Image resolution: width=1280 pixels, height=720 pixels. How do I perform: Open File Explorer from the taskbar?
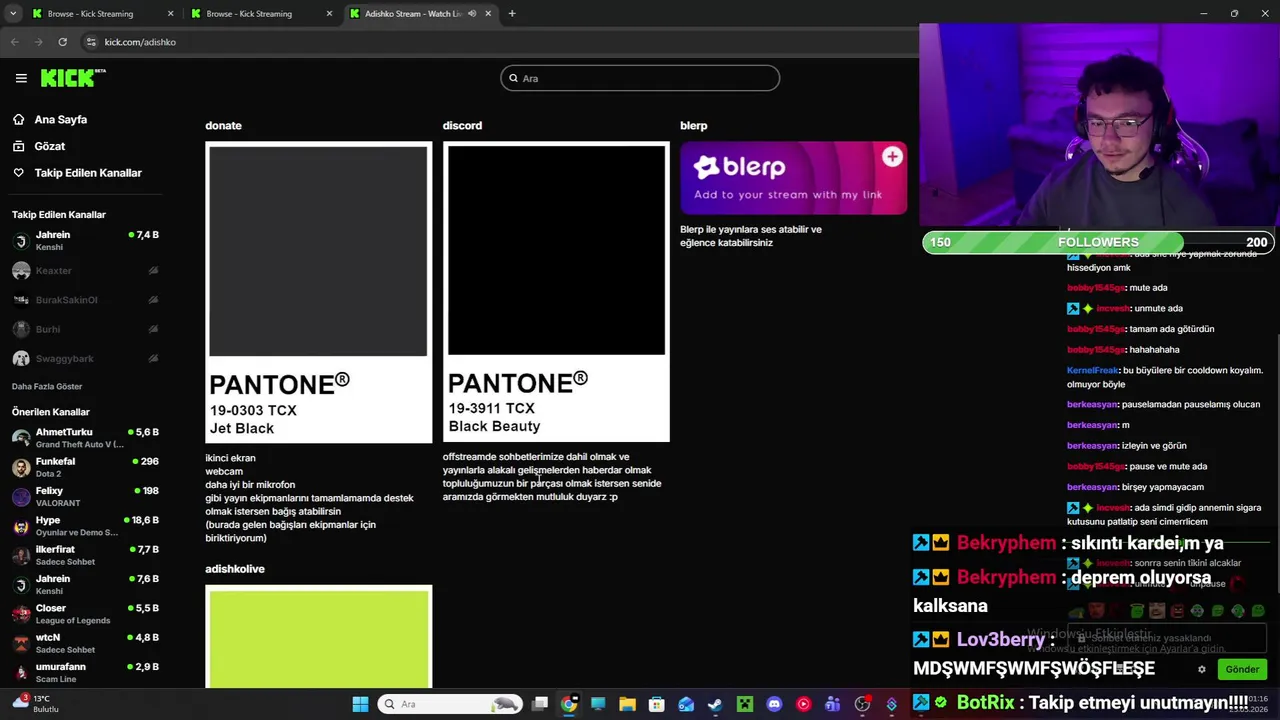pos(627,704)
